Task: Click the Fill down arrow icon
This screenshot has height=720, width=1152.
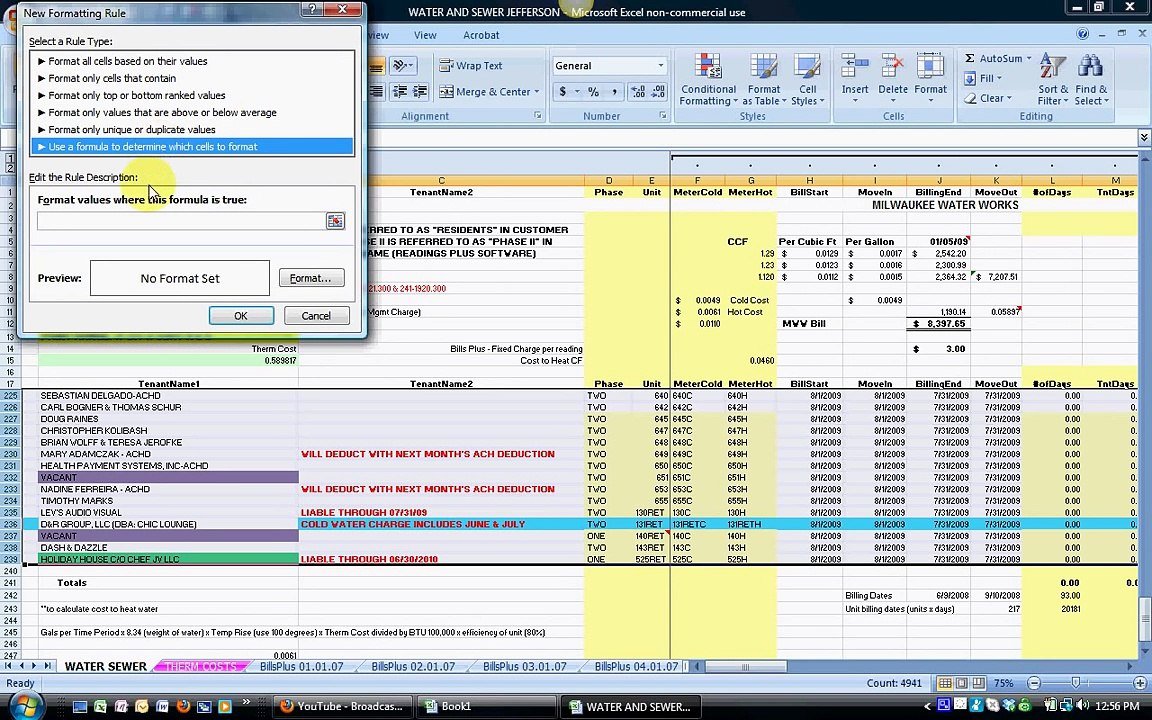Action: point(970,79)
